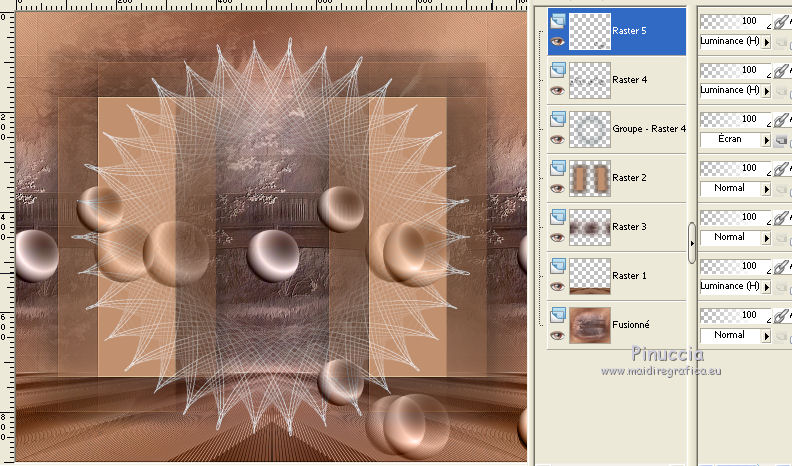This screenshot has height=466, width=792.
Task: Click Groupe - Raster 4 layer type icon
Action: point(558,119)
